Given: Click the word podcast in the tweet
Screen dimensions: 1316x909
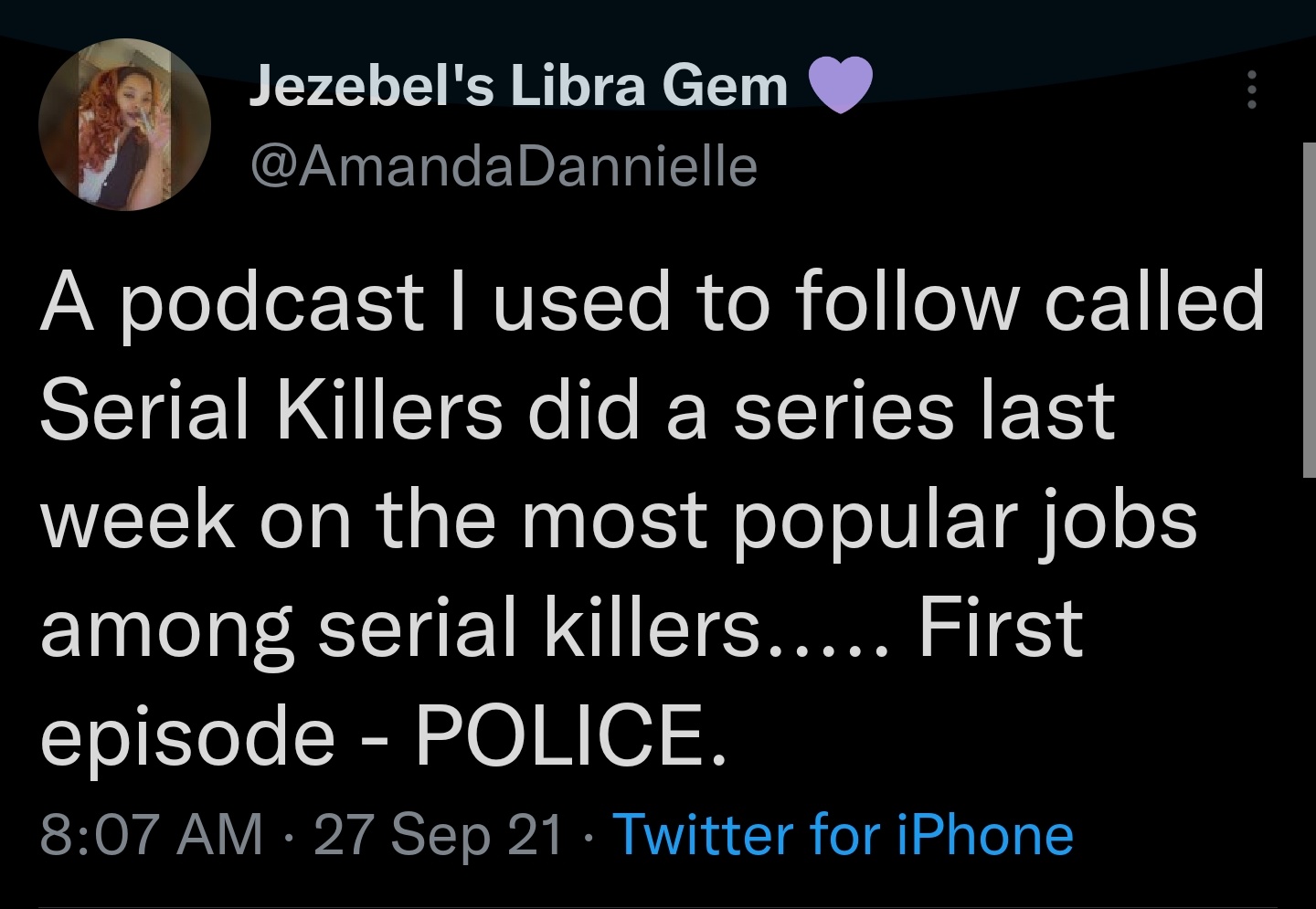Looking at the screenshot, I should pyautogui.click(x=271, y=303).
